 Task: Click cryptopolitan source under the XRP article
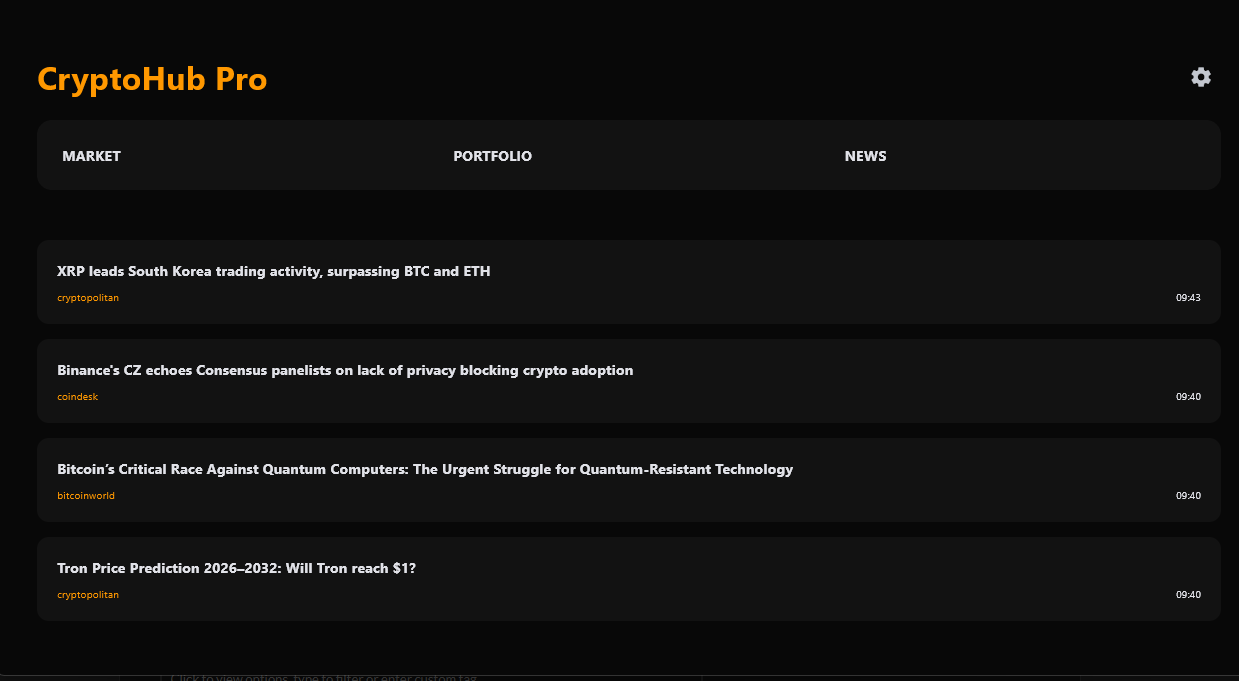(88, 298)
